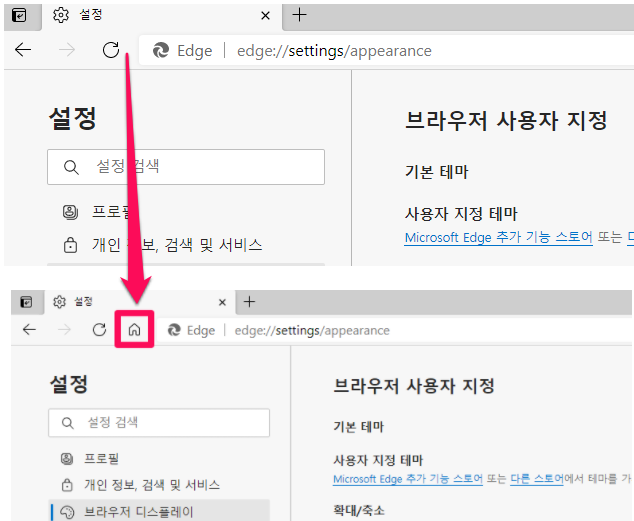This screenshot has width=634, height=521.
Task: Go back in the upper browser window
Action: click(x=23, y=50)
